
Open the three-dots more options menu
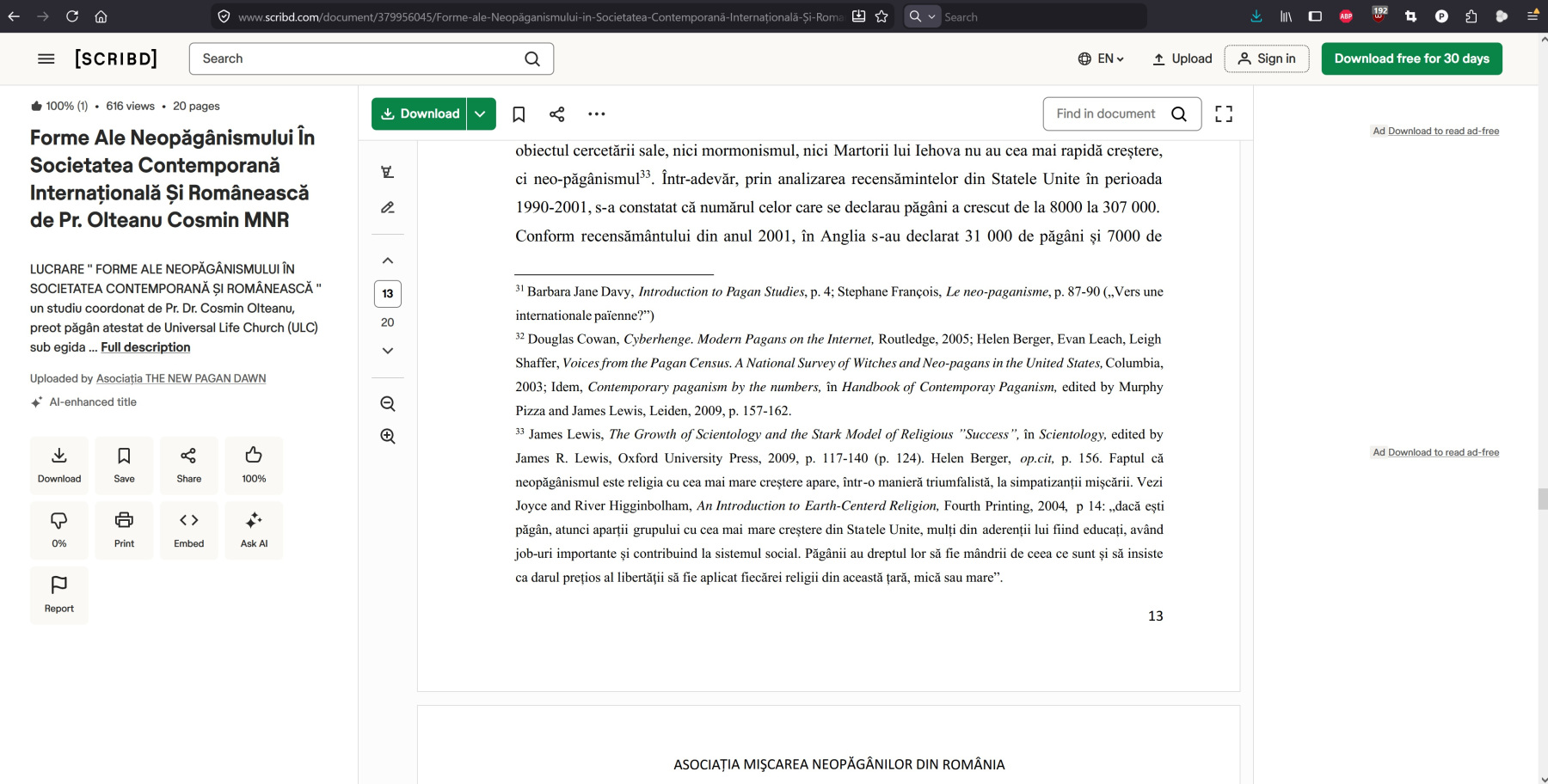coord(596,114)
